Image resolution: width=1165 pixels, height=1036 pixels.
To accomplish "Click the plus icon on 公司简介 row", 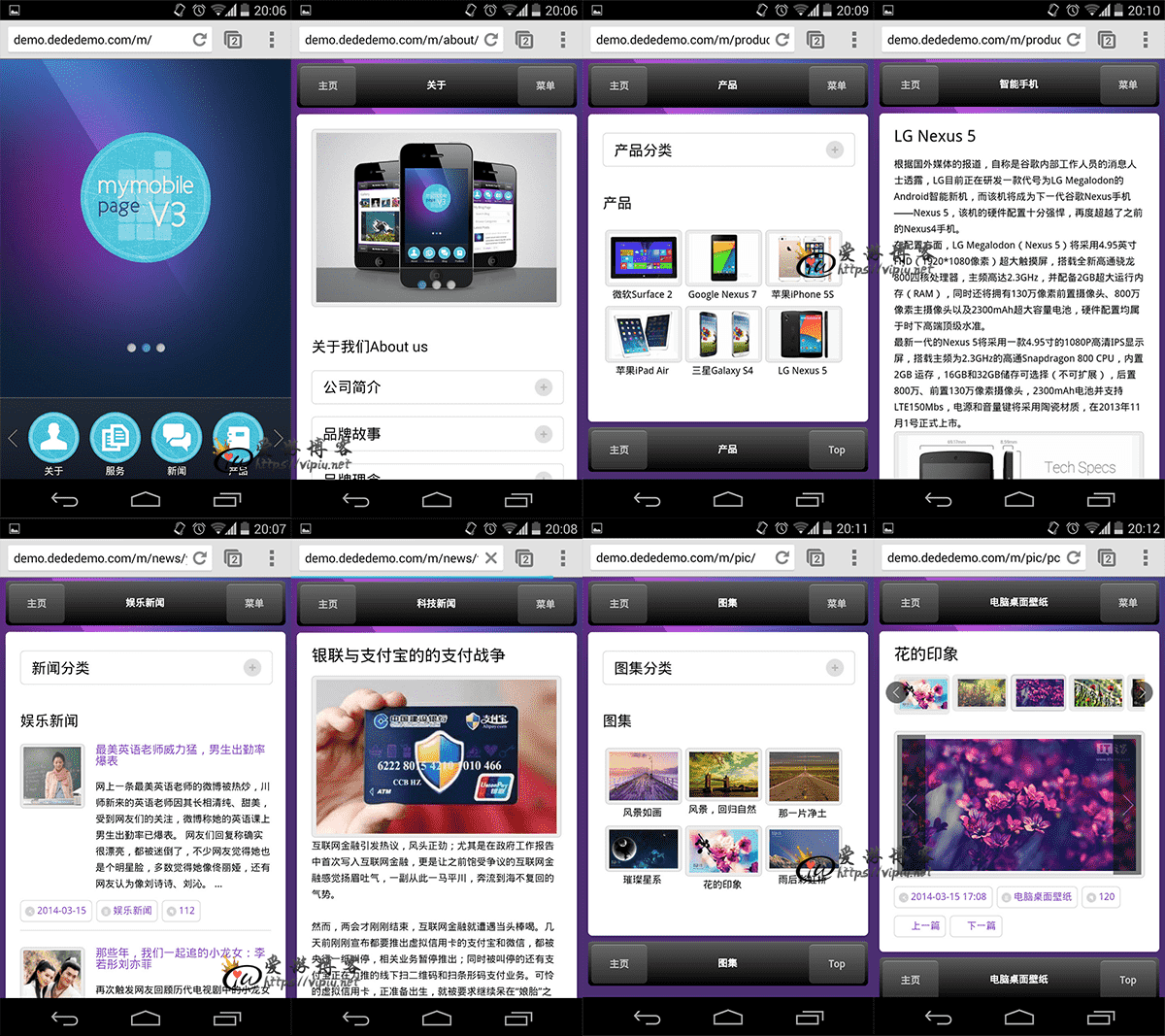I will (x=544, y=387).
